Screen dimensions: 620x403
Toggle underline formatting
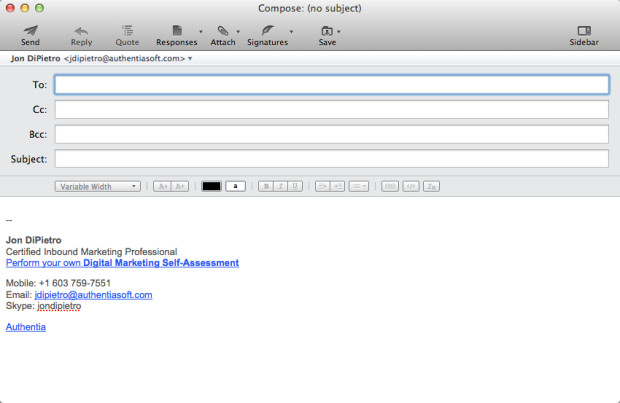[x=295, y=186]
